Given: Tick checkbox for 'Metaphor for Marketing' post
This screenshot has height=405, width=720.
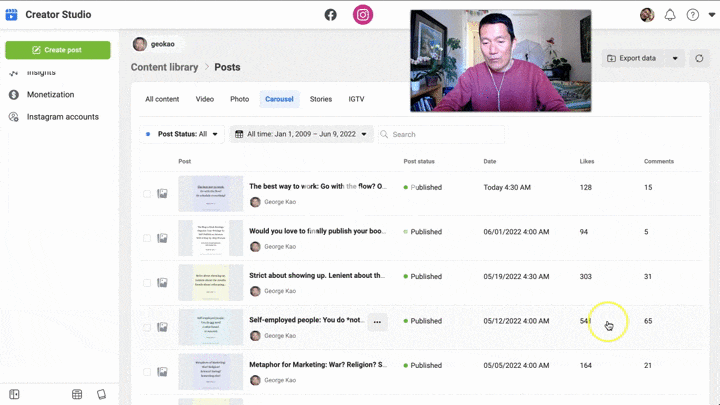Looking at the screenshot, I should coord(147,372).
